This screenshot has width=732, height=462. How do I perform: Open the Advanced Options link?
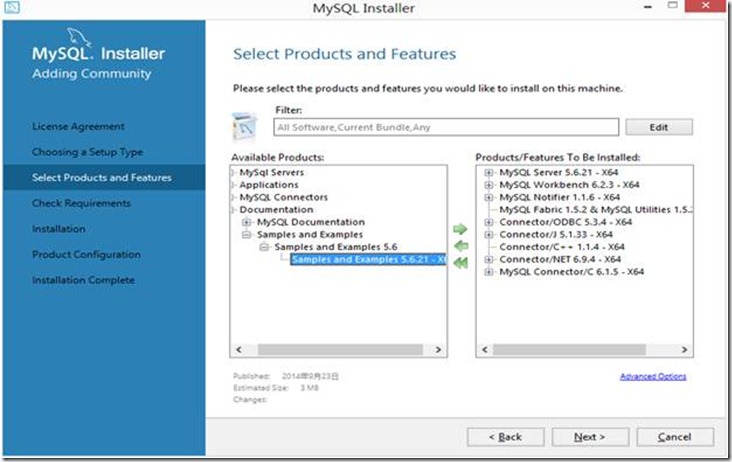click(653, 377)
